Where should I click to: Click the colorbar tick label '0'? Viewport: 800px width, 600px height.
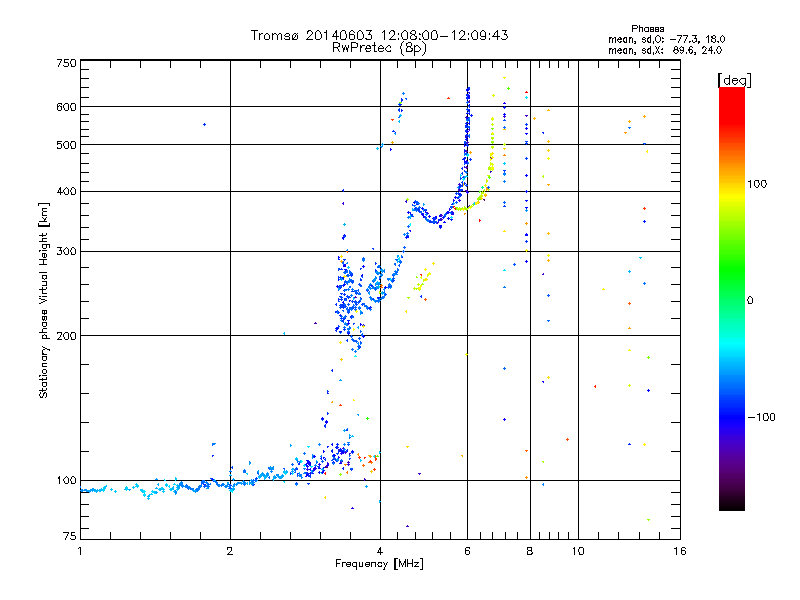click(x=750, y=300)
